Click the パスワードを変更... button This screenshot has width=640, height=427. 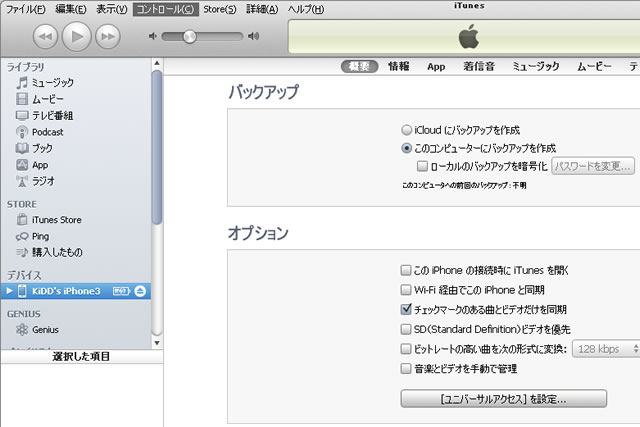click(593, 166)
